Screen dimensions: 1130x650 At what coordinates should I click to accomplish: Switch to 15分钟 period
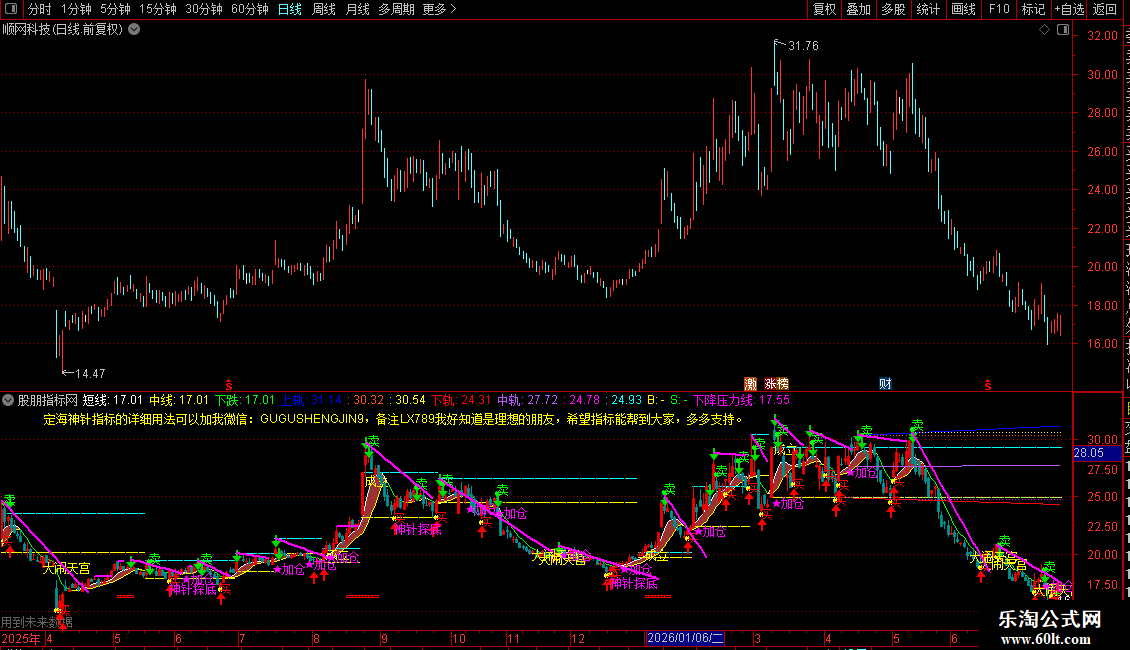pyautogui.click(x=158, y=9)
